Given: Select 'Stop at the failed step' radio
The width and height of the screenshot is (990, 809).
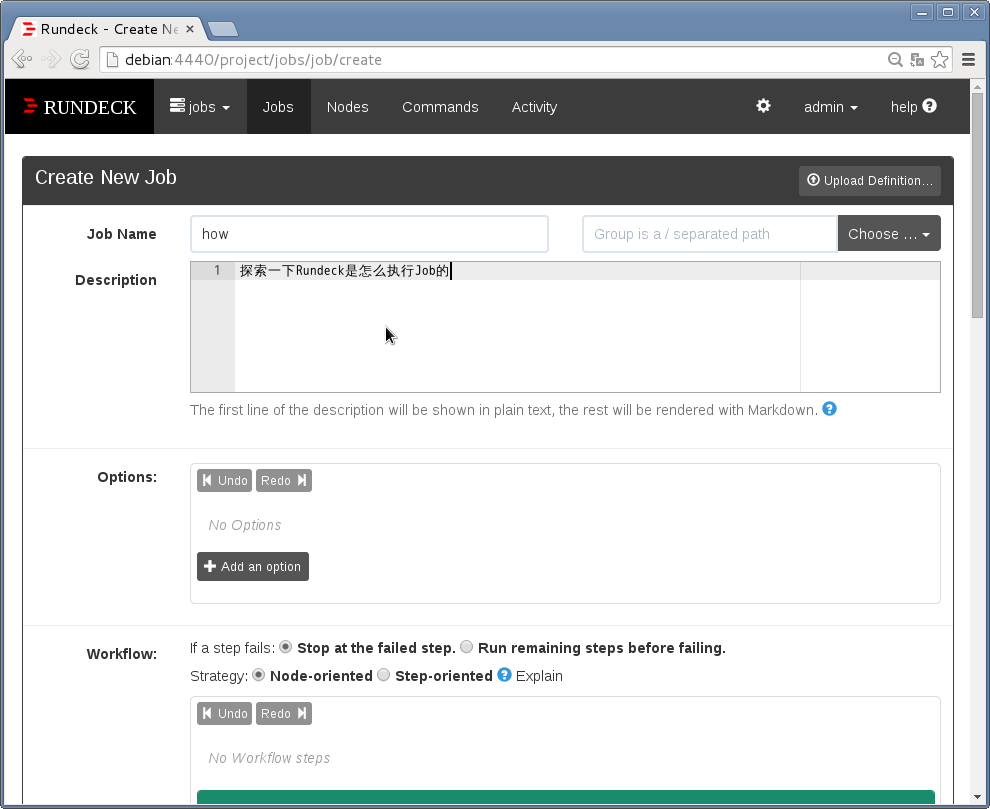Looking at the screenshot, I should pos(285,647).
